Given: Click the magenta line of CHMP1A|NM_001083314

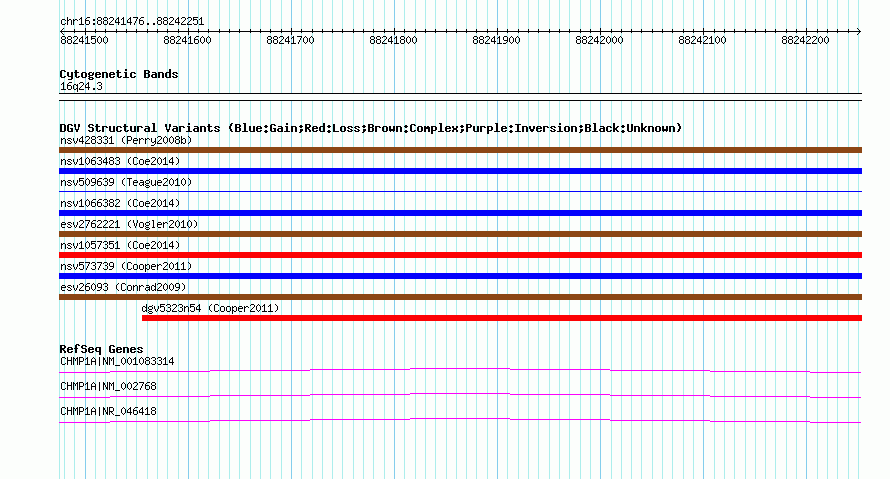Looking at the screenshot, I should [x=460, y=371].
